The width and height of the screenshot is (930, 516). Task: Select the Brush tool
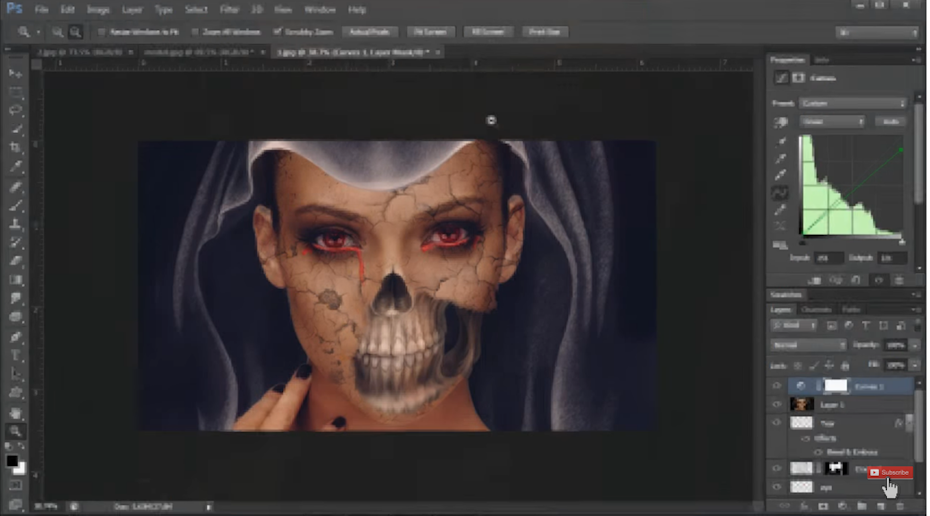click(15, 206)
